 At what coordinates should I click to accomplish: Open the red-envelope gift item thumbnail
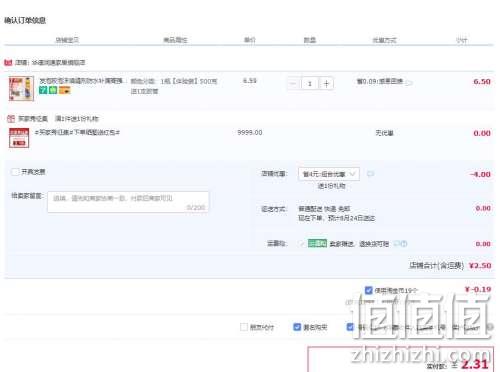click(x=19, y=138)
